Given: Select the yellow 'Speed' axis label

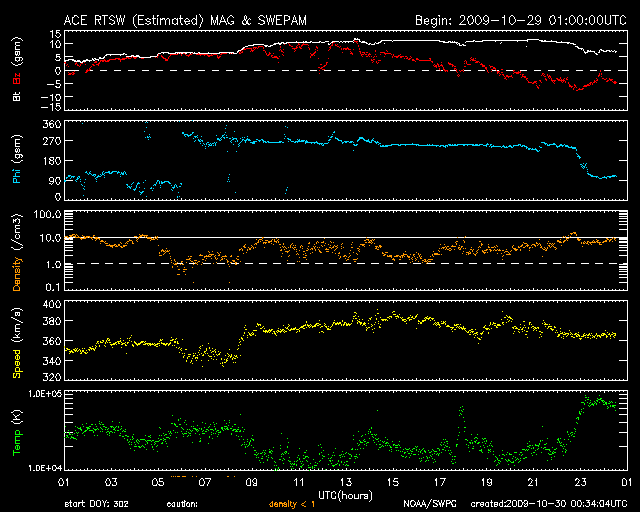Looking at the screenshot, I should pos(17,364).
